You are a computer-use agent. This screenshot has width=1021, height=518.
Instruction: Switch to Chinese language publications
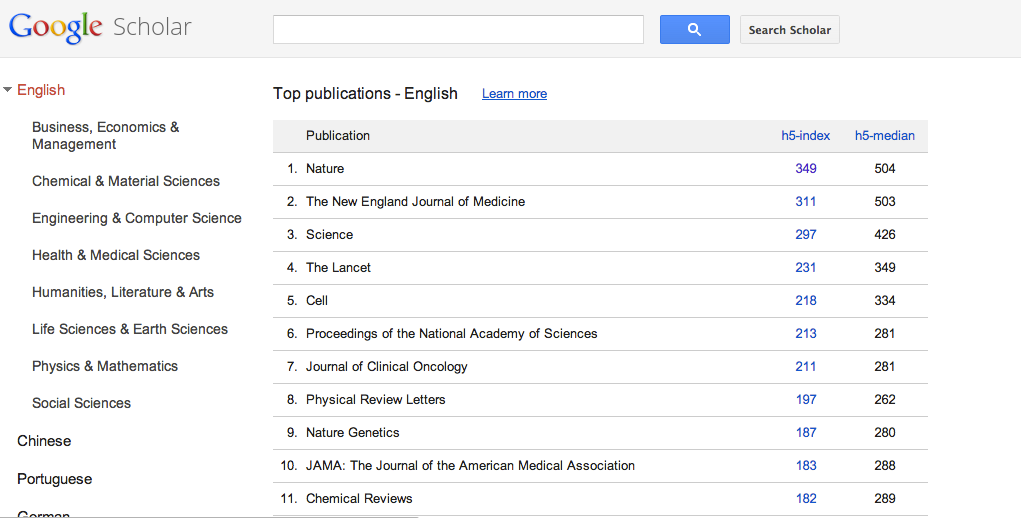click(x=44, y=441)
